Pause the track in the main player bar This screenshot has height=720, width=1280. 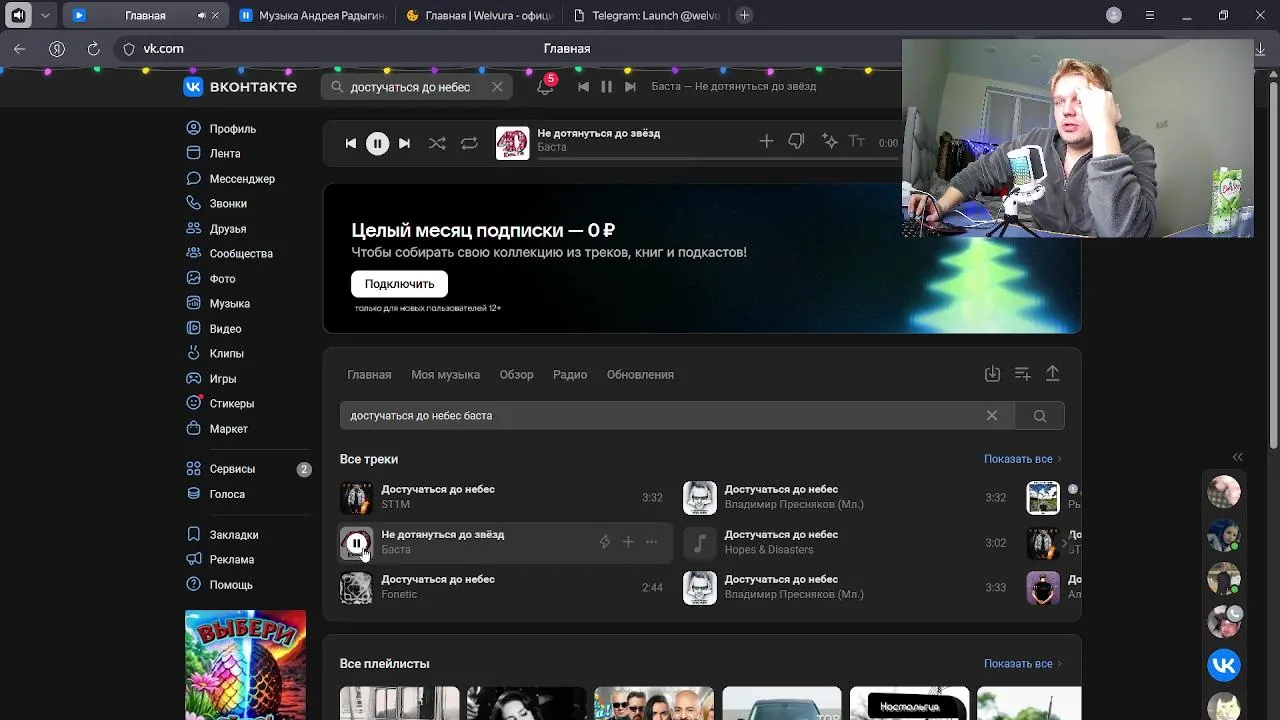(x=377, y=143)
